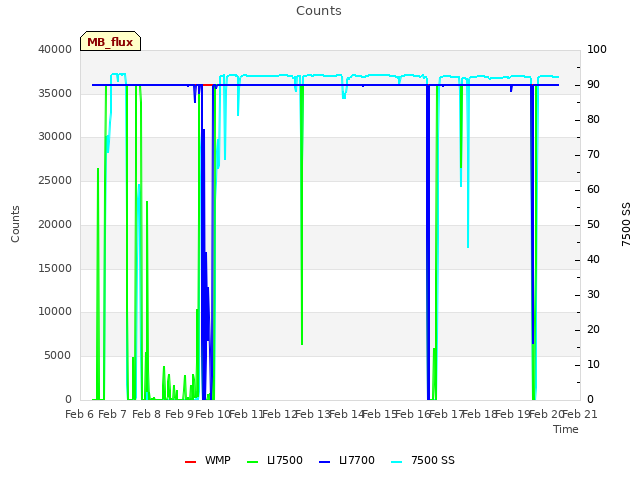Click the Feb 9 date label
The image size is (640, 480).
coord(180,414)
